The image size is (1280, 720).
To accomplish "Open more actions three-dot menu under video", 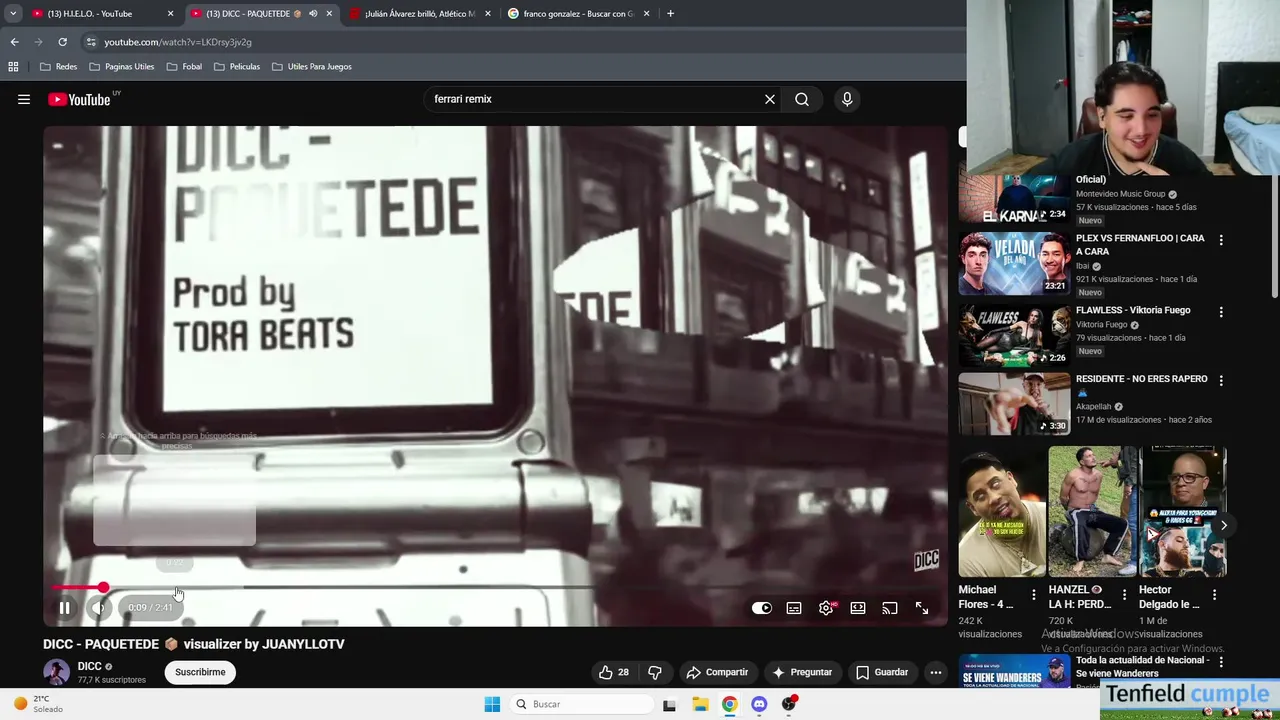I will (936, 672).
